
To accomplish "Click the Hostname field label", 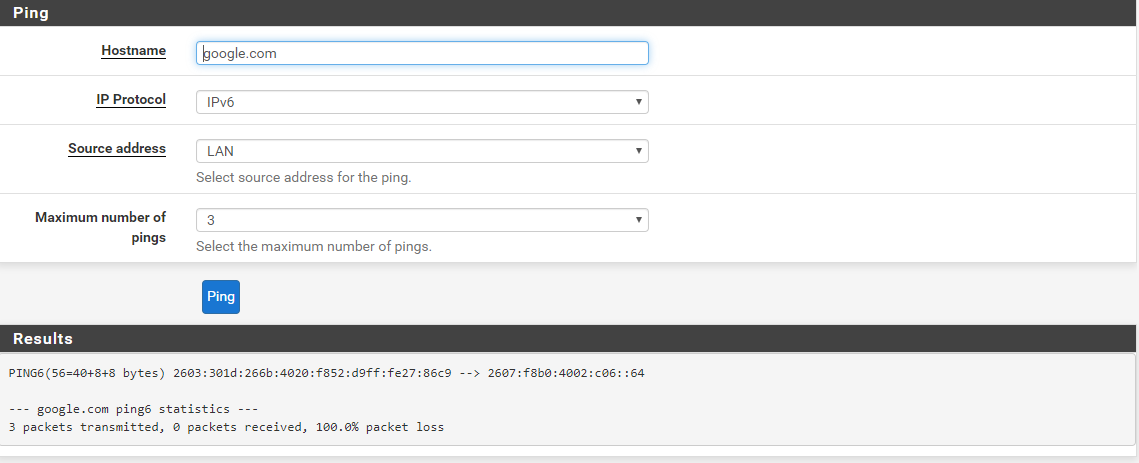I will [133, 51].
